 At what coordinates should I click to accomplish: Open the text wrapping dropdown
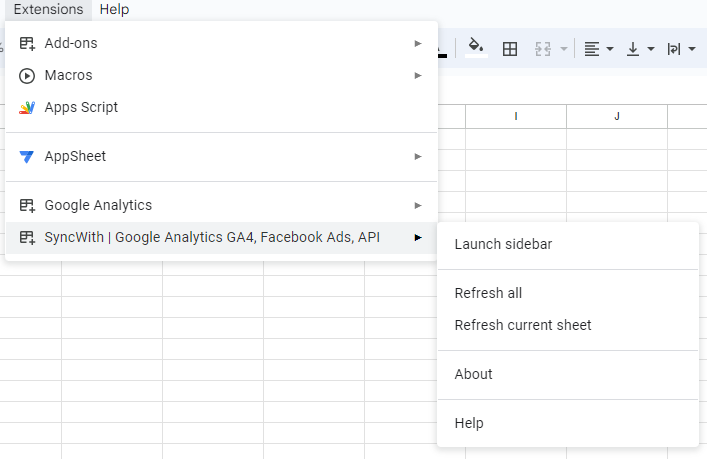click(x=680, y=49)
